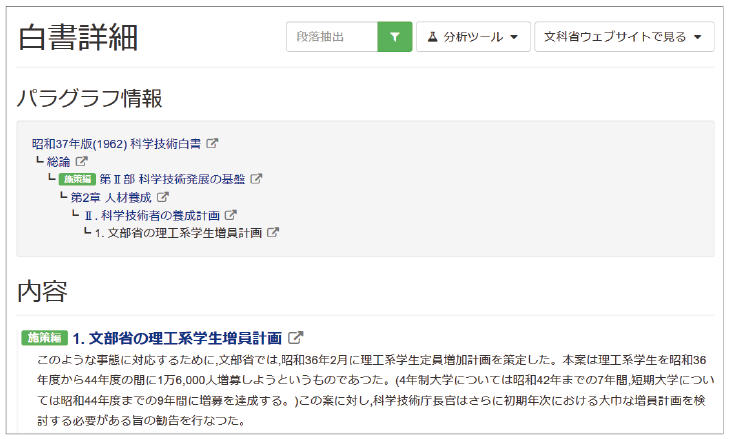Image resolution: width=729 pixels, height=439 pixels.
Task: Click the 白書詳細 page title
Action: [x=78, y=37]
